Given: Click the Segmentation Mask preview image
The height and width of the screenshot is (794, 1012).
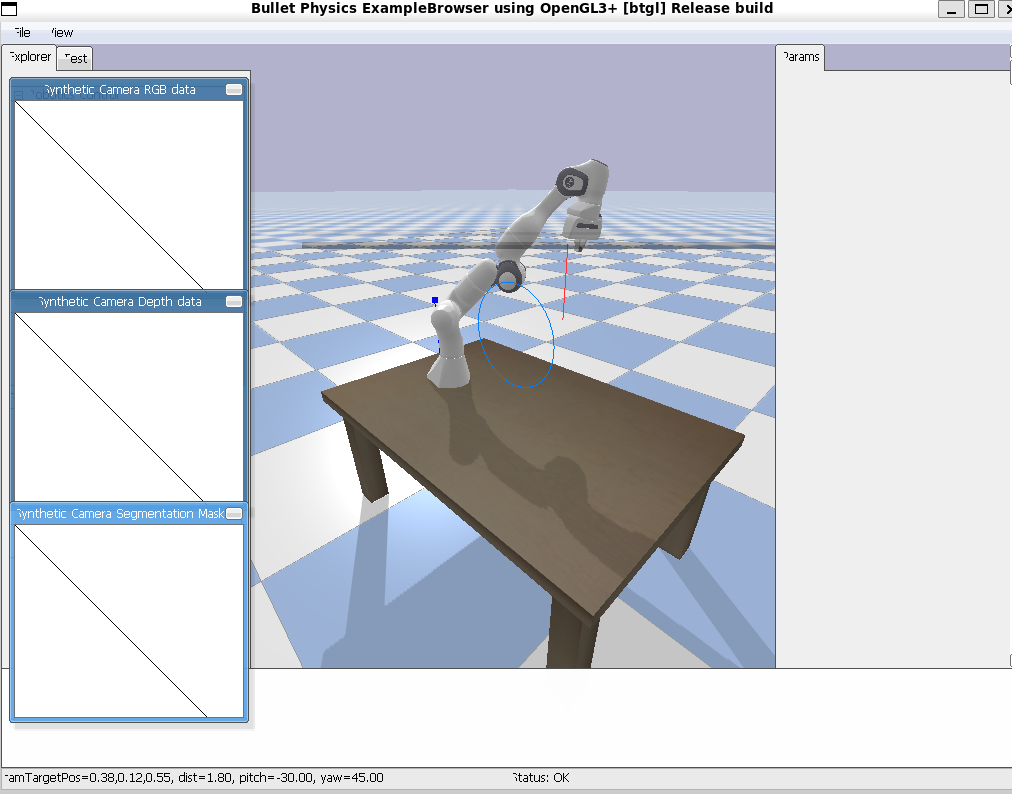Looking at the screenshot, I should (129, 620).
